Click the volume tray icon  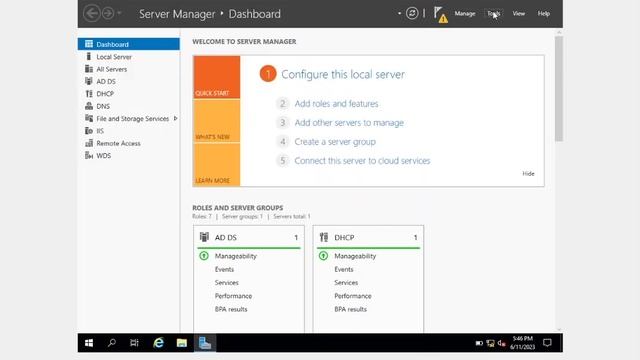[502, 343]
